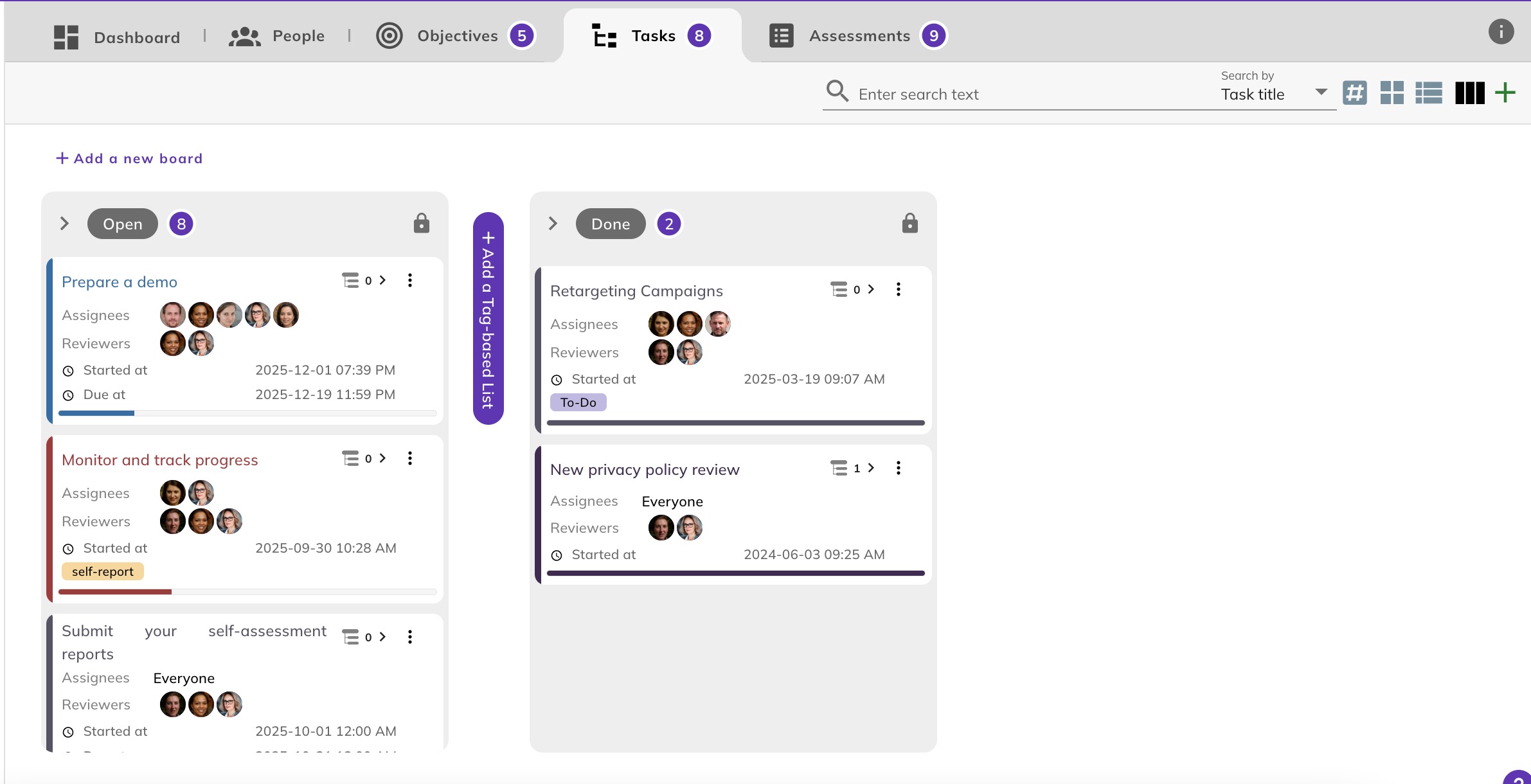The height and width of the screenshot is (784, 1531).
Task: Click the green plus add task icon
Action: pos(1505,93)
